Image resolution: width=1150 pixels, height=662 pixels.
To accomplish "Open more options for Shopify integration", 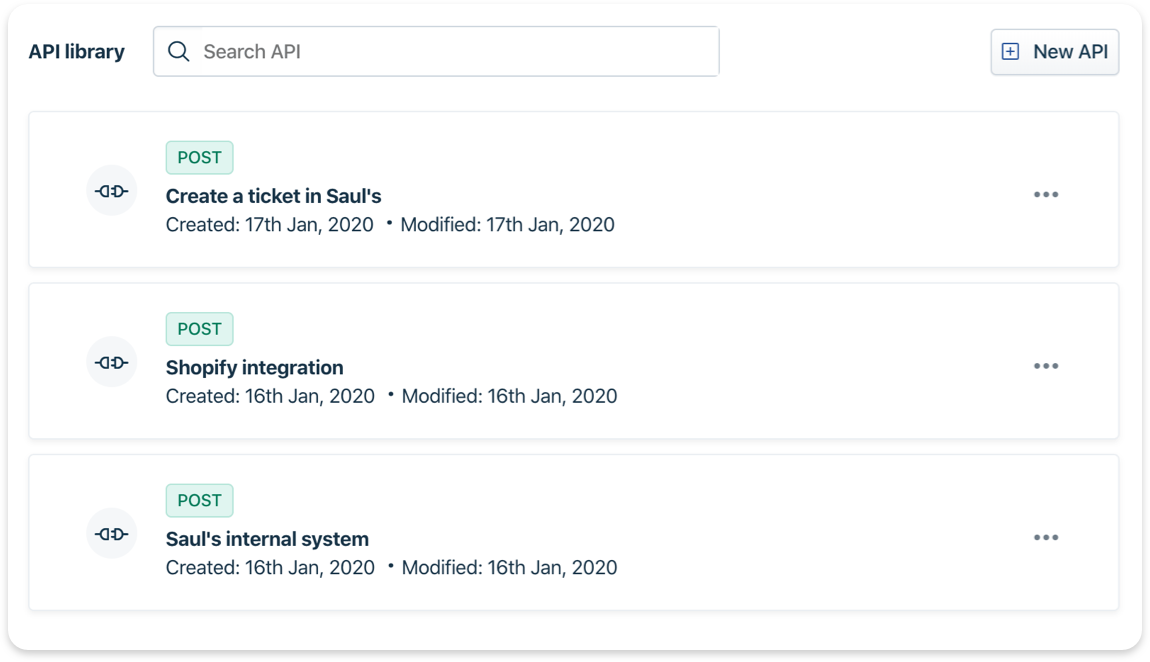I will coord(1046,366).
